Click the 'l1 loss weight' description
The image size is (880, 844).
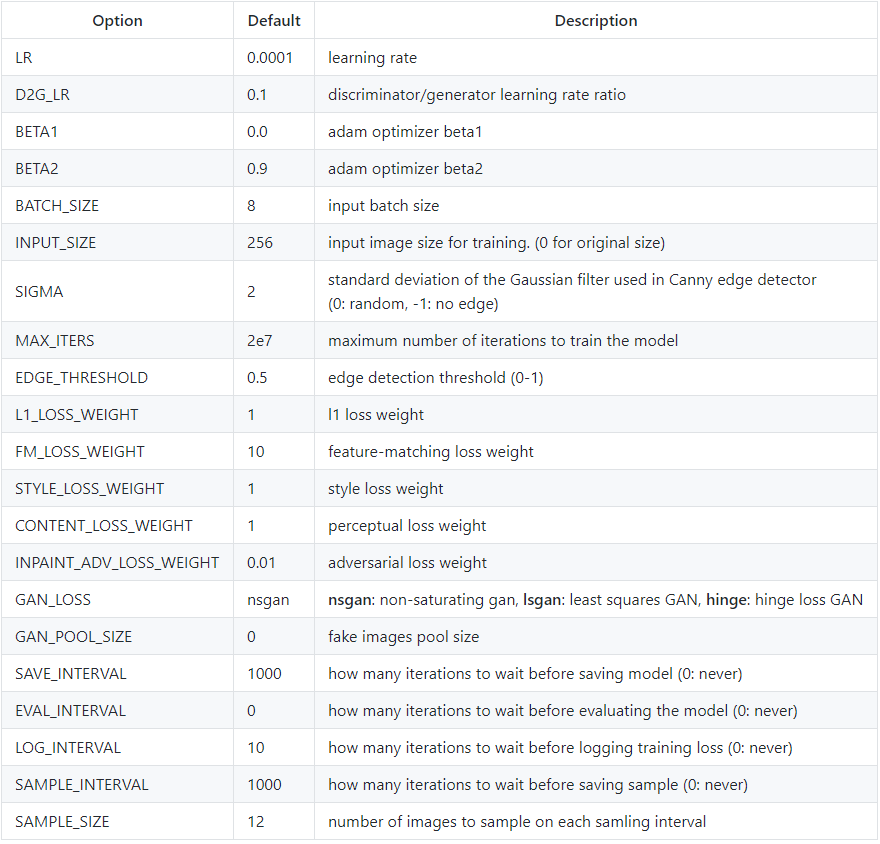(376, 415)
